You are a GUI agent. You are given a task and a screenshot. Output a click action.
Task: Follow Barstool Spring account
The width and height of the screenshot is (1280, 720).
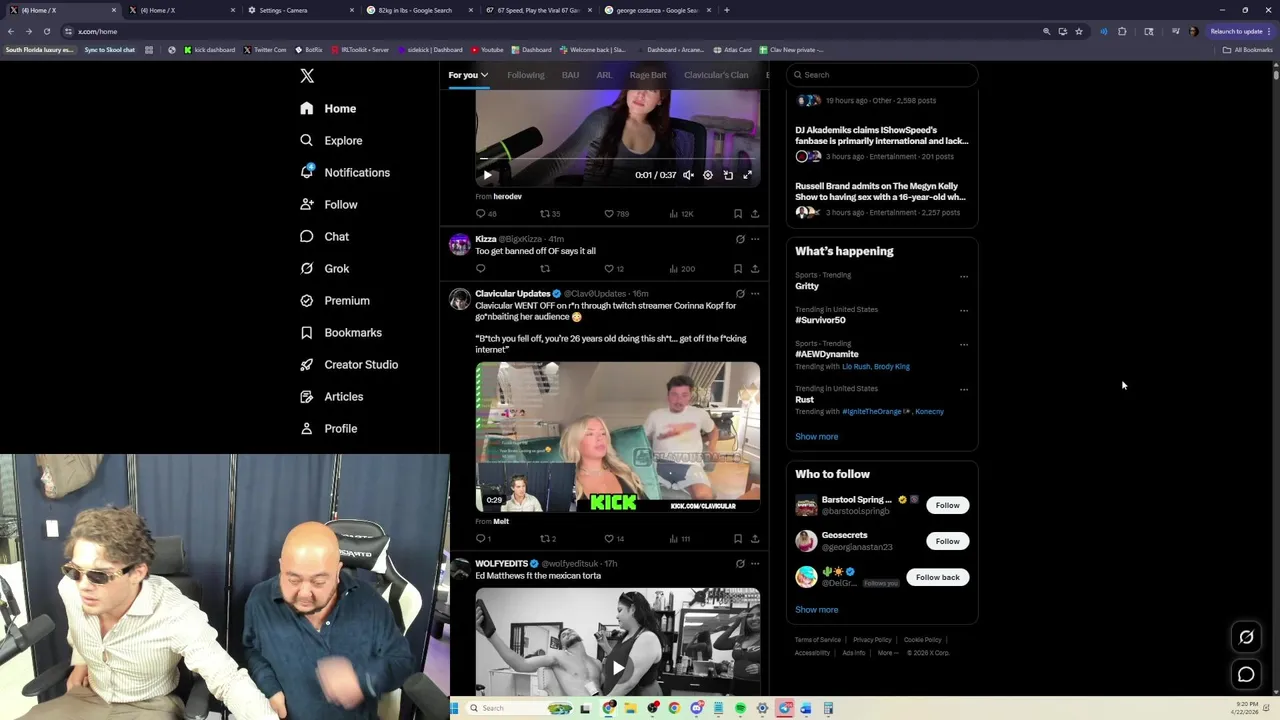pos(947,505)
